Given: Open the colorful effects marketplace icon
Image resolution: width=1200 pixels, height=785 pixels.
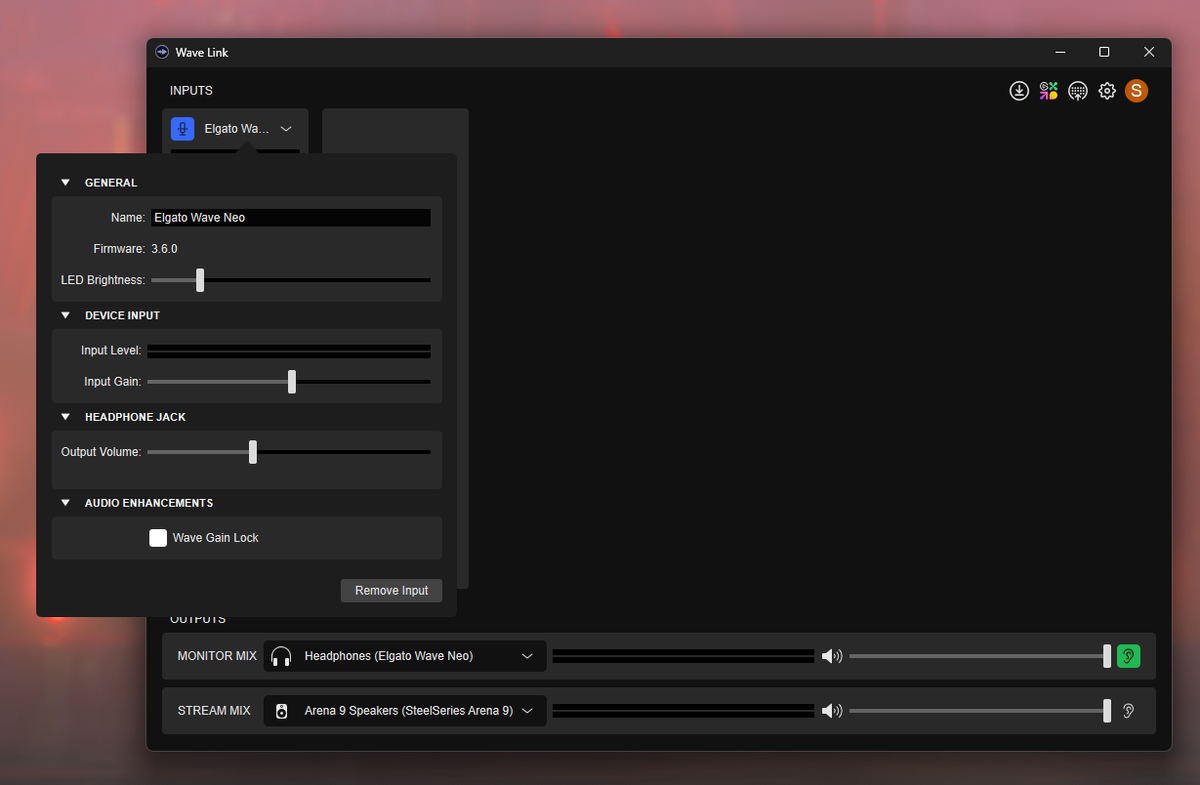Looking at the screenshot, I should (1048, 91).
